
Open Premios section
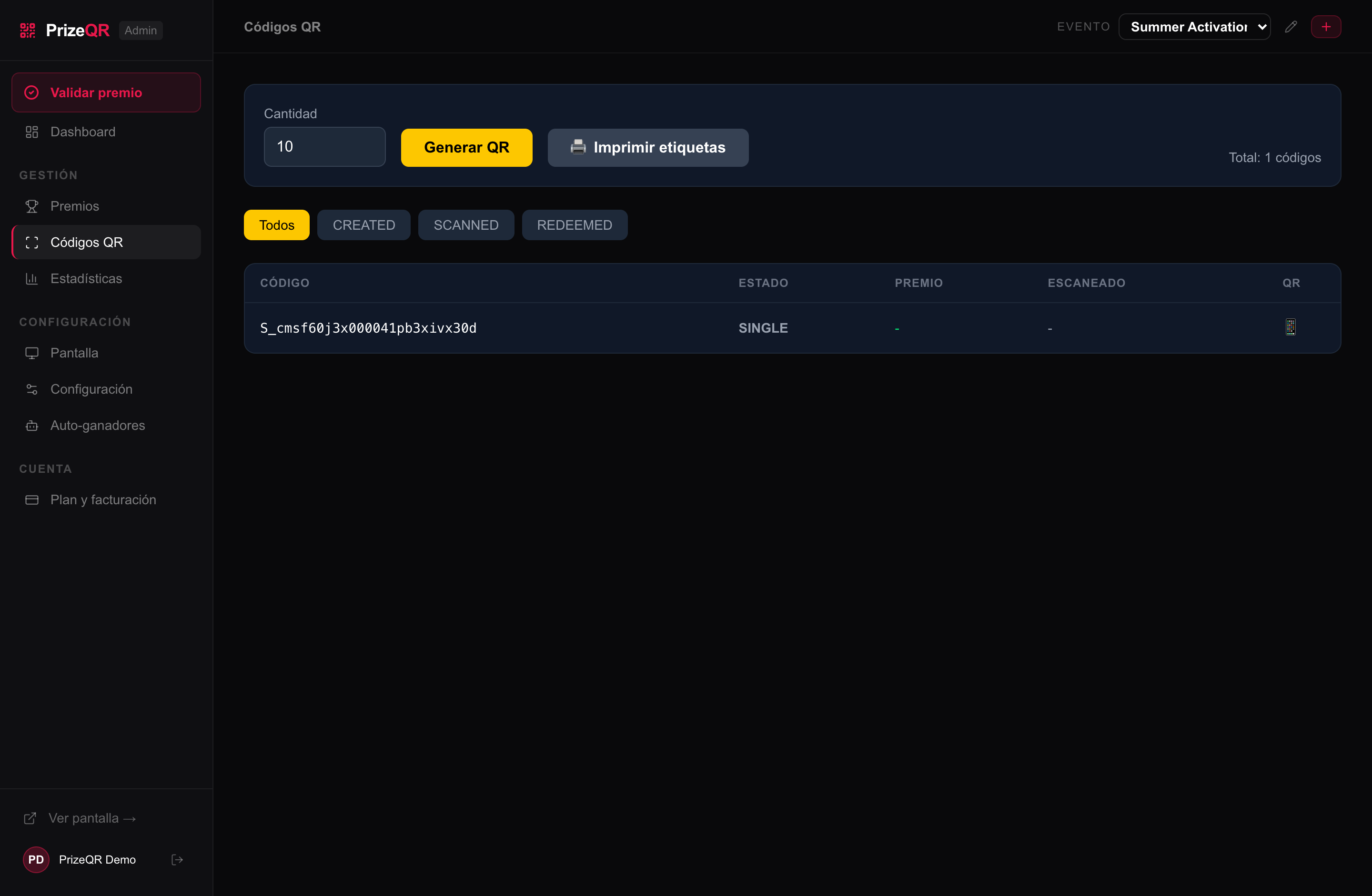106,206
